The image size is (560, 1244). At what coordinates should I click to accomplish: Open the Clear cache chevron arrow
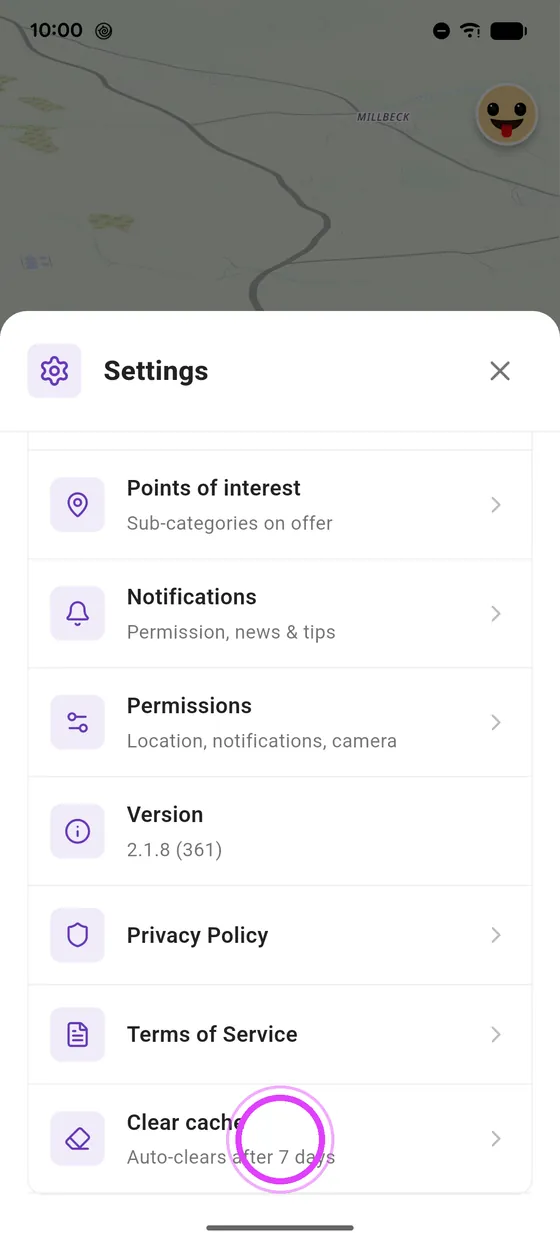tap(496, 1139)
